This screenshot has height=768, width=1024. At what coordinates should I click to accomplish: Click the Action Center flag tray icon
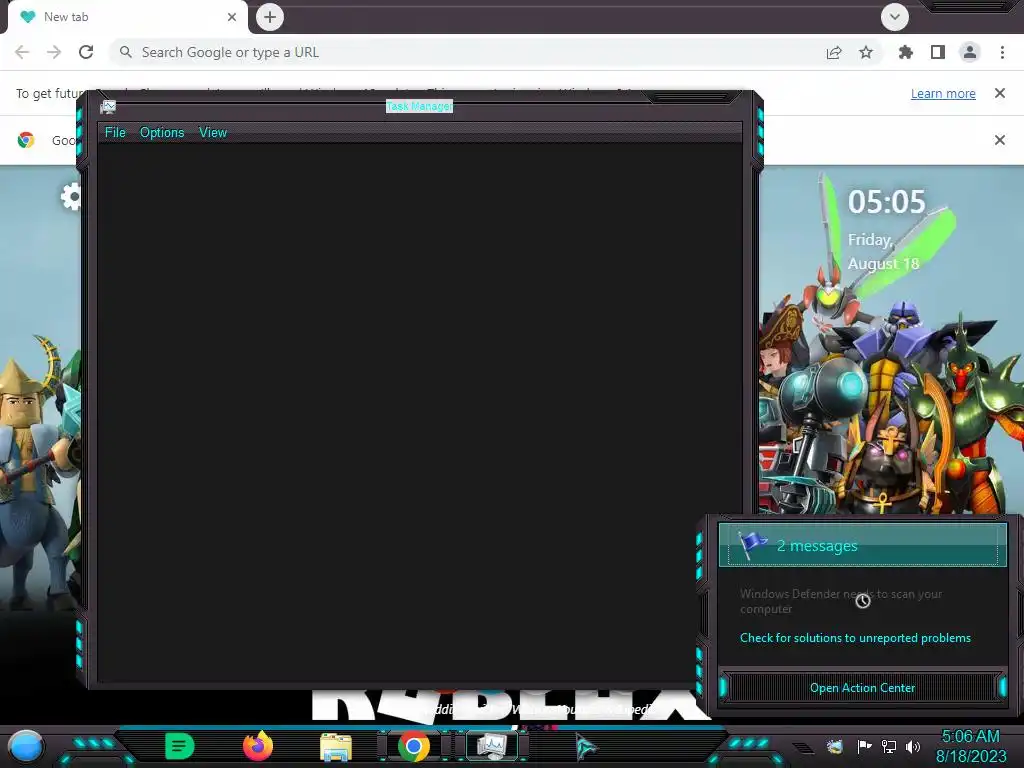(865, 746)
